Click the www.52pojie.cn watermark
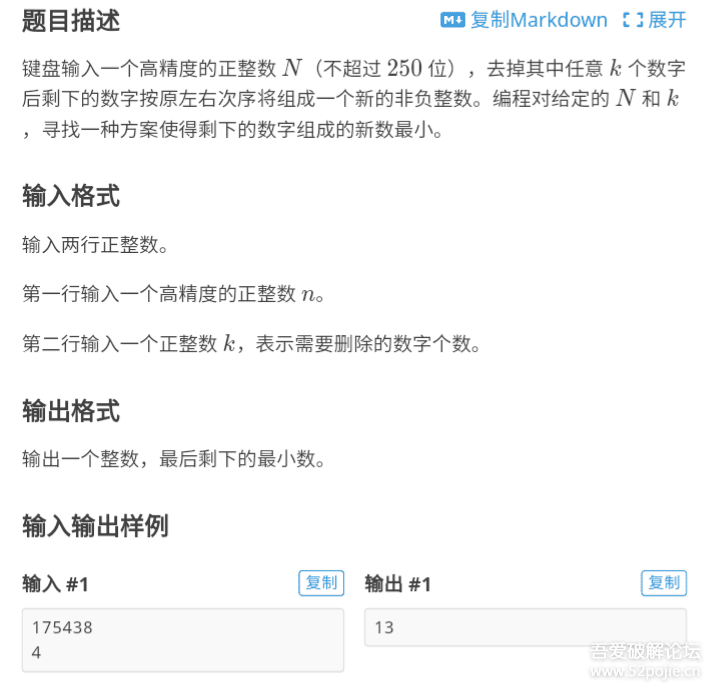Image resolution: width=710 pixels, height=688 pixels. click(645, 671)
